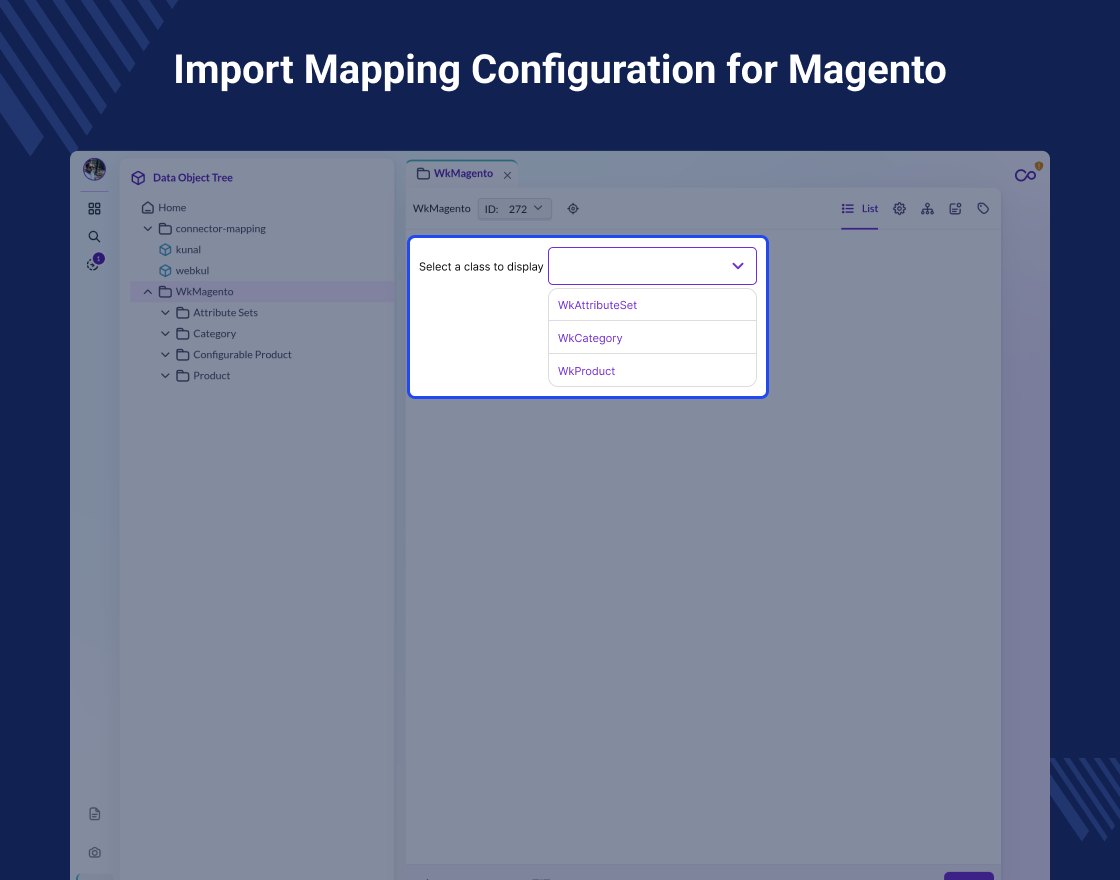Click the Data Object Tree heading
Screen dimensions: 1120x880
click(193, 178)
